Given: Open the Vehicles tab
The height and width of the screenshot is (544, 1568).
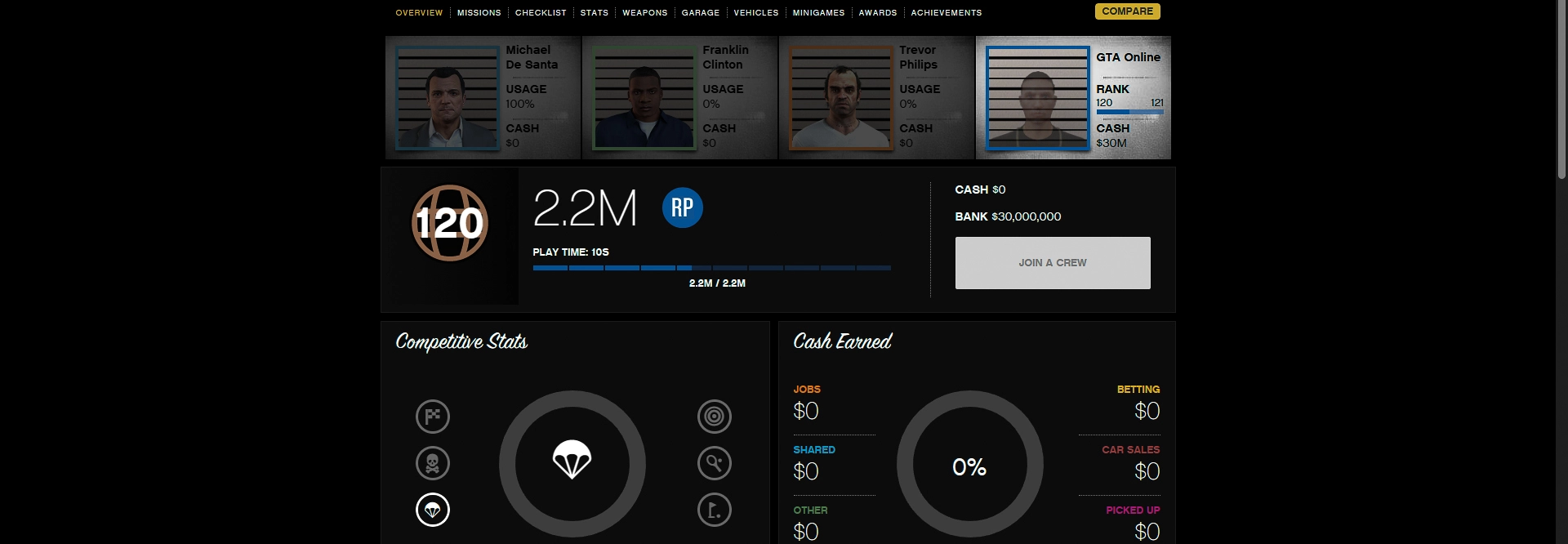Looking at the screenshot, I should [756, 13].
